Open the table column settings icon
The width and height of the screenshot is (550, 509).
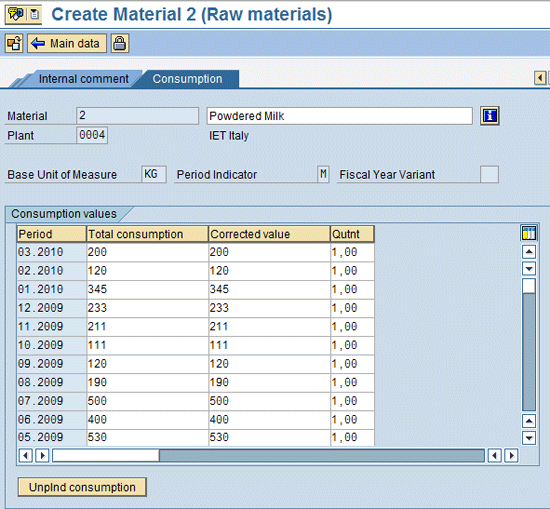[x=529, y=233]
